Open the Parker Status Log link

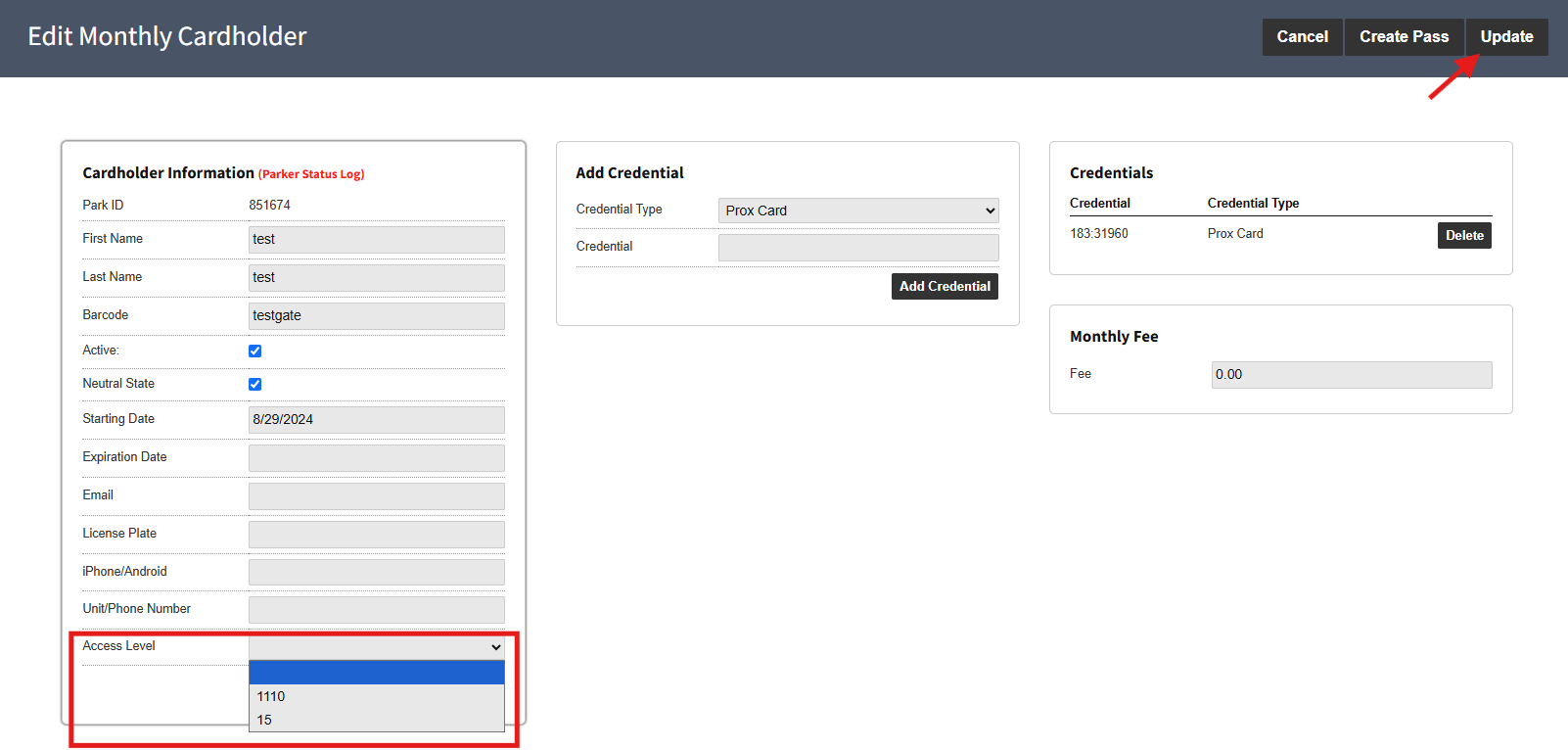coord(311,174)
